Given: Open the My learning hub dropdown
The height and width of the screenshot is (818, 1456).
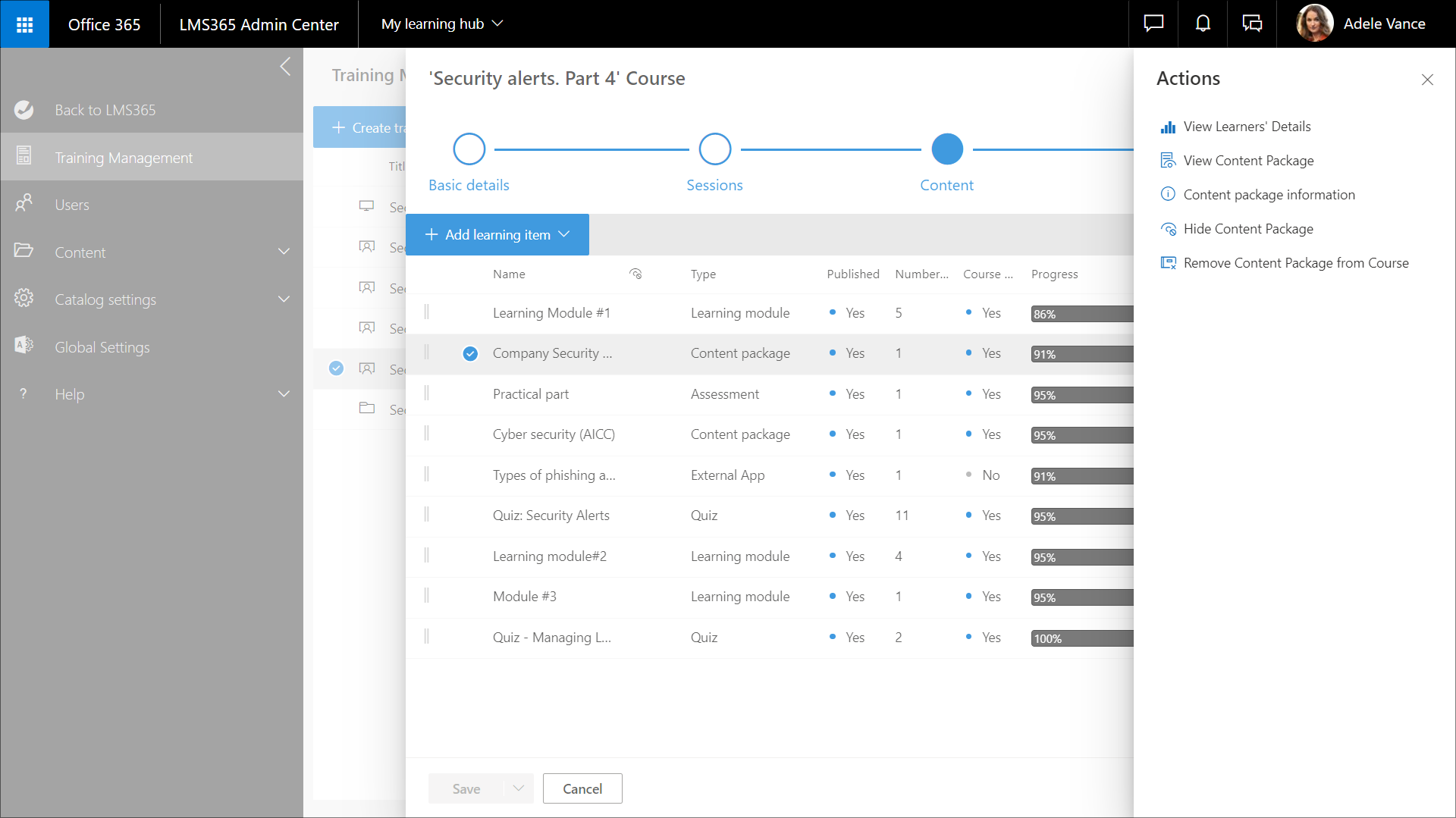Looking at the screenshot, I should 442,24.
